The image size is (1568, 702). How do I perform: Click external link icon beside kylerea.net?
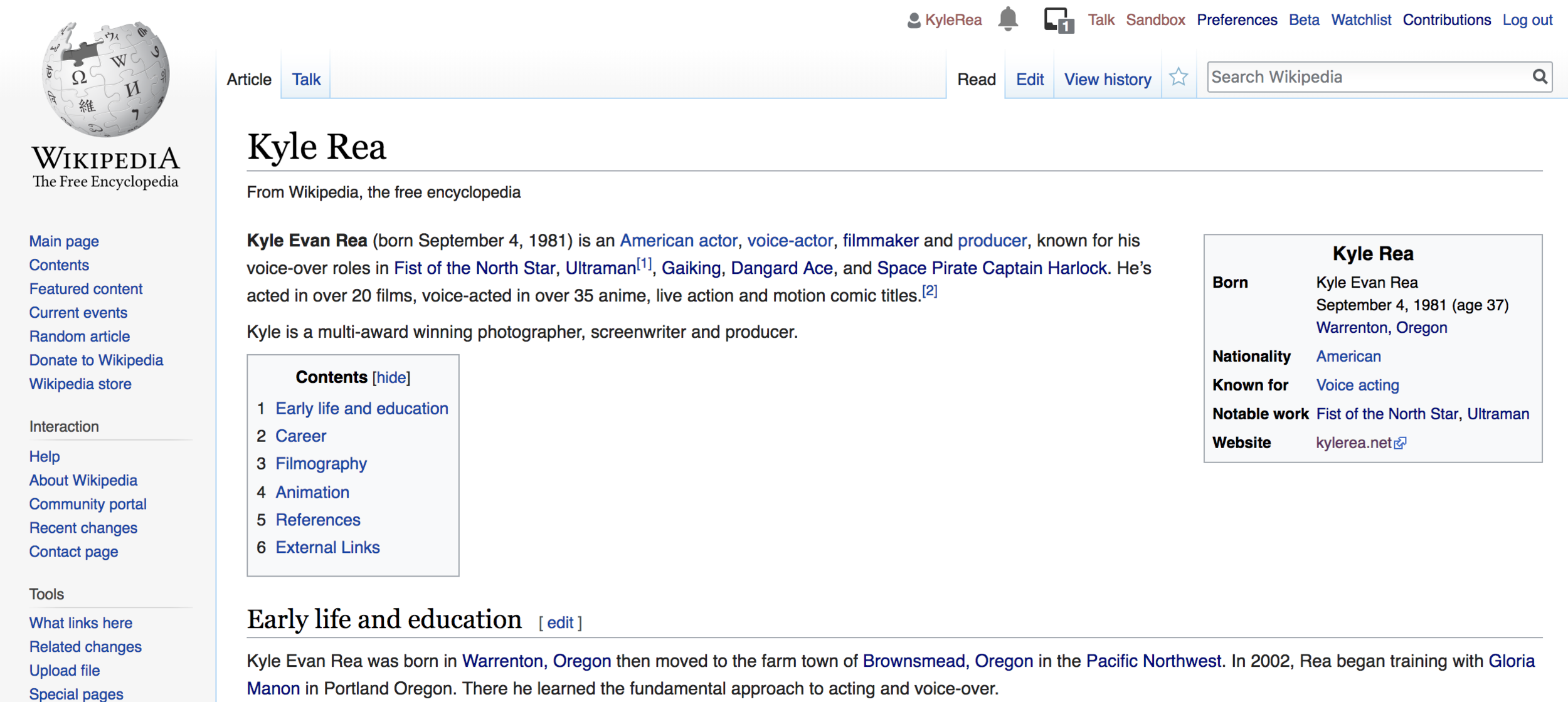[1400, 443]
